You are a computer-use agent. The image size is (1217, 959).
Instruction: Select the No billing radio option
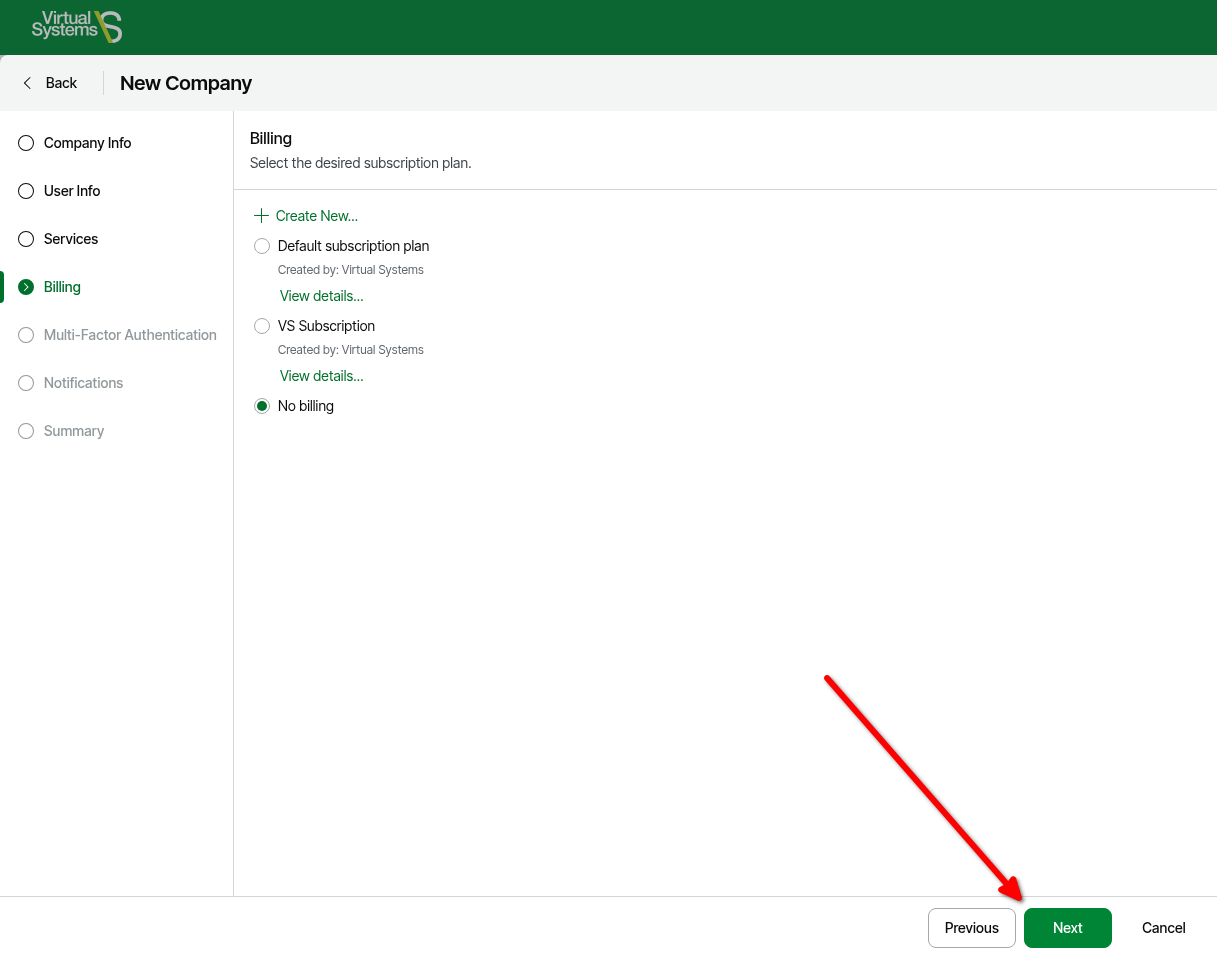(262, 406)
